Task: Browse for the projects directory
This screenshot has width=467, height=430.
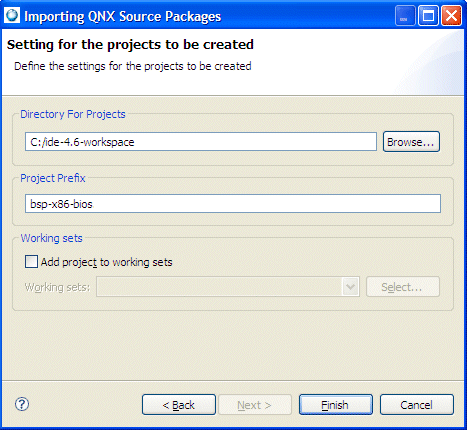Action: click(x=411, y=142)
